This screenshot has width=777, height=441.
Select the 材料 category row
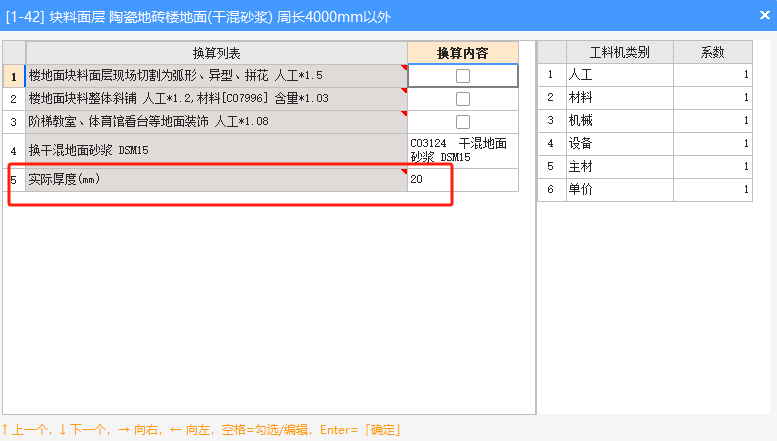(x=619, y=98)
